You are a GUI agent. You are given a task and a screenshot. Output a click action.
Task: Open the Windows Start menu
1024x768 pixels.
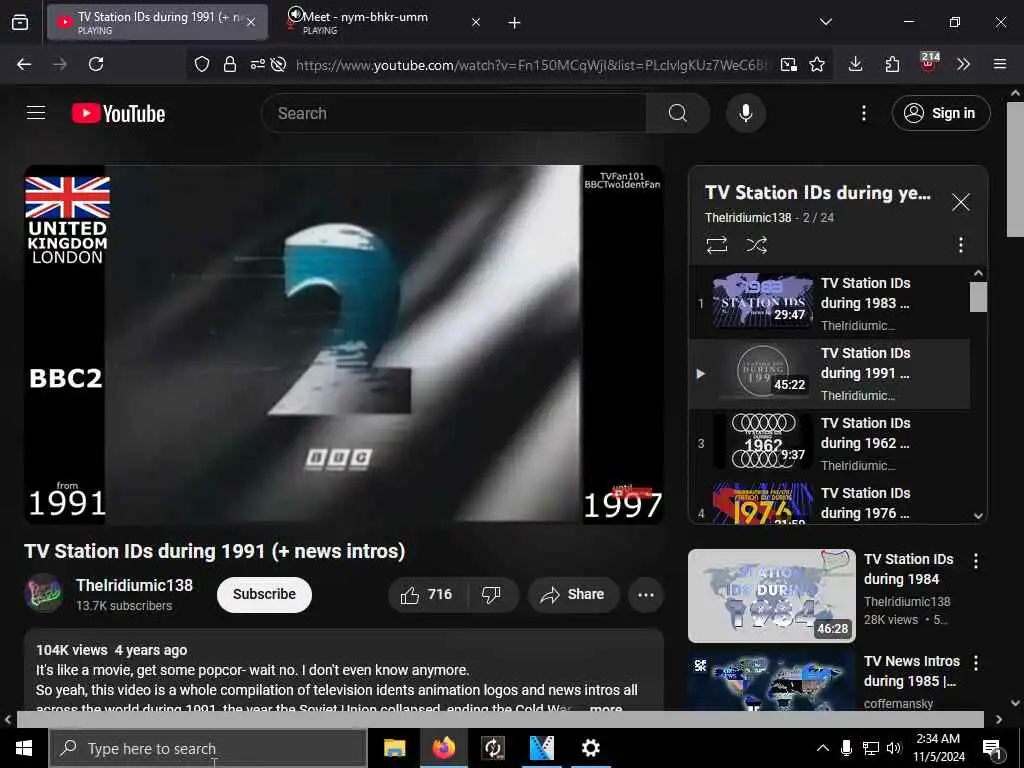tap(24, 748)
